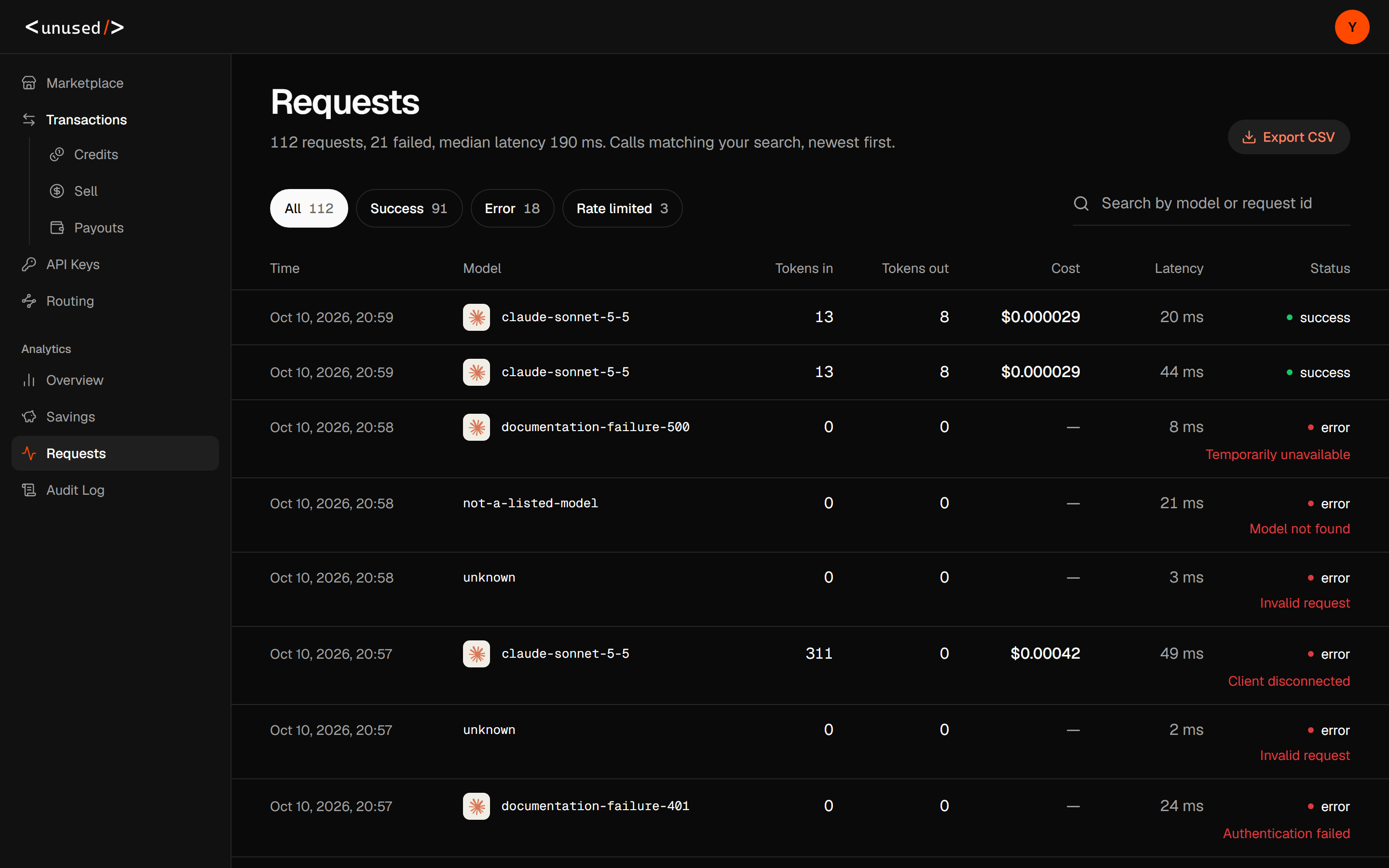Image resolution: width=1389 pixels, height=868 pixels.
Task: Click the Routing icon in sidebar
Action: click(29, 301)
